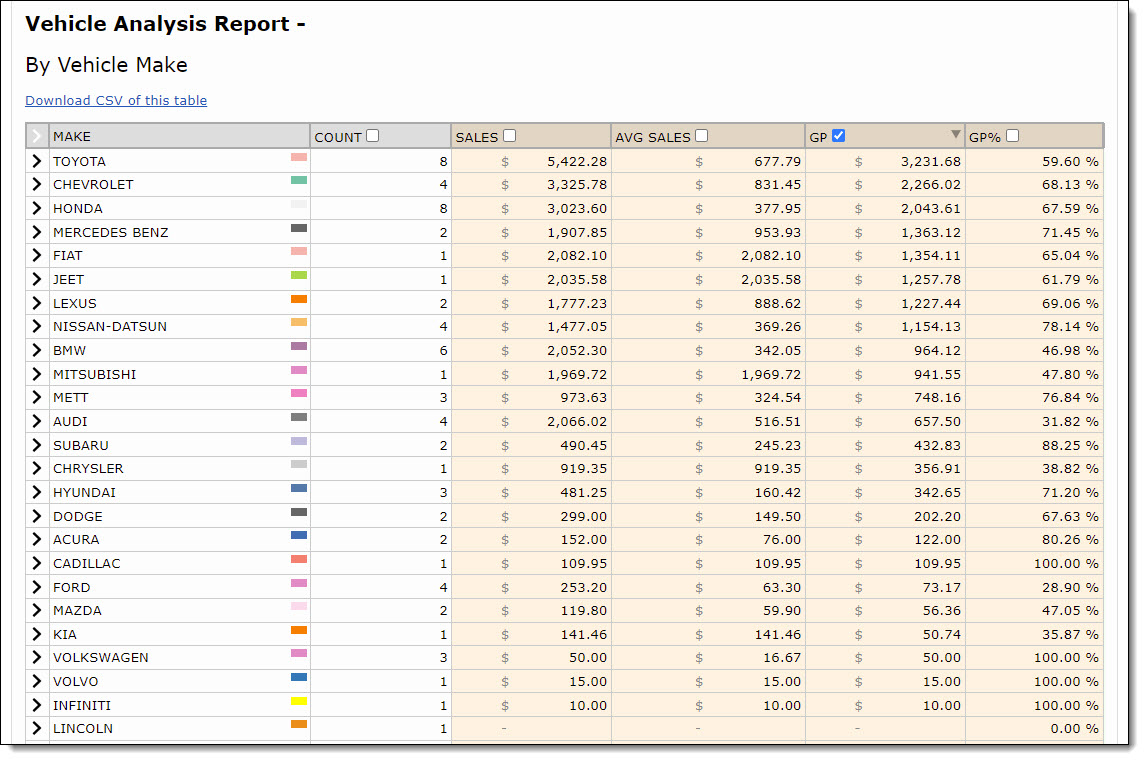
Task: Expand the MITSUBISHI row
Action: click(36, 374)
